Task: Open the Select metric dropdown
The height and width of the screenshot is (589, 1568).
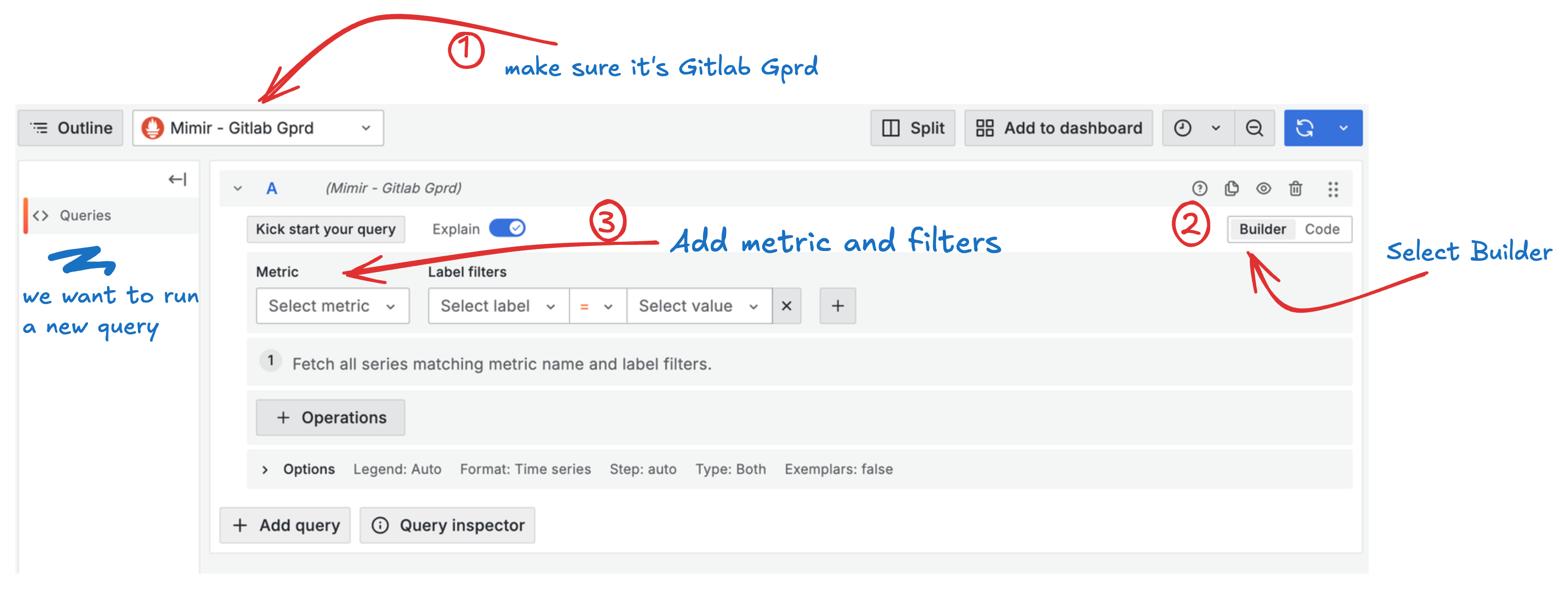Action: coord(332,306)
